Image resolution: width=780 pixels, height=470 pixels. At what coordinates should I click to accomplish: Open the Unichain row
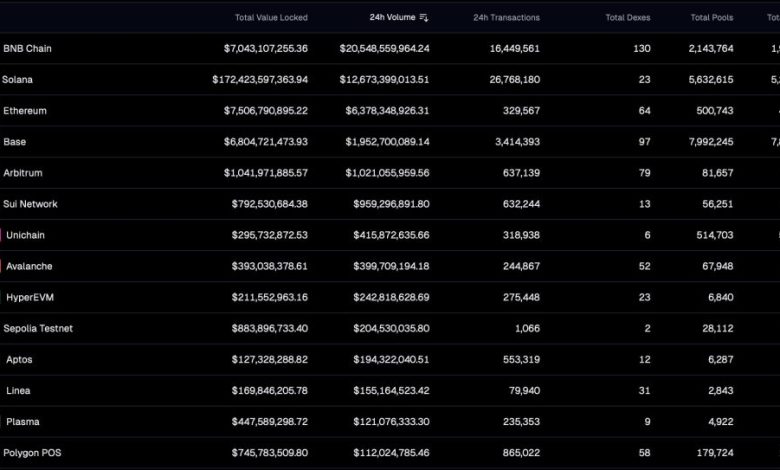pyautogui.click(x=26, y=235)
